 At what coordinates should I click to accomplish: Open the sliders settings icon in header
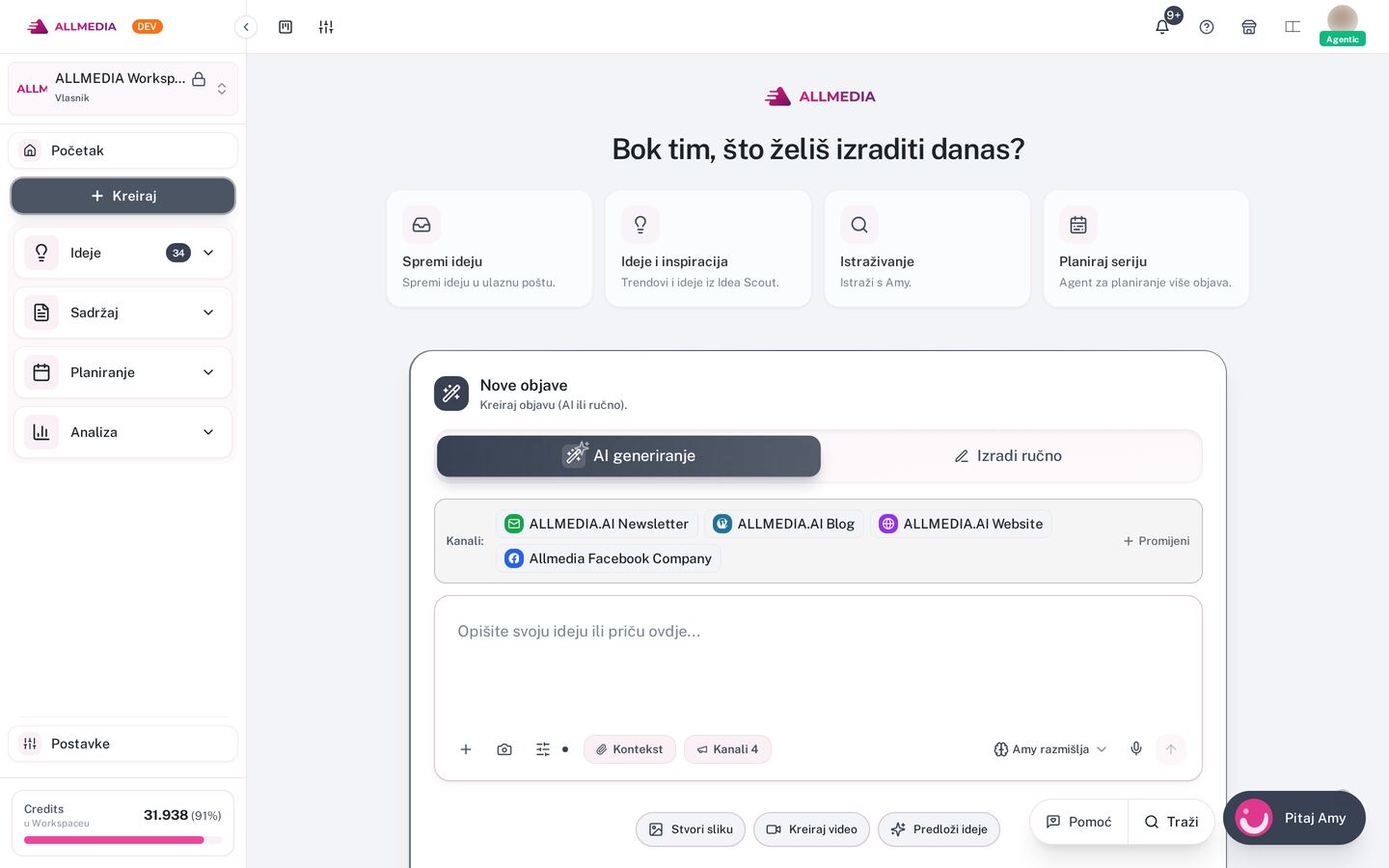tap(326, 27)
